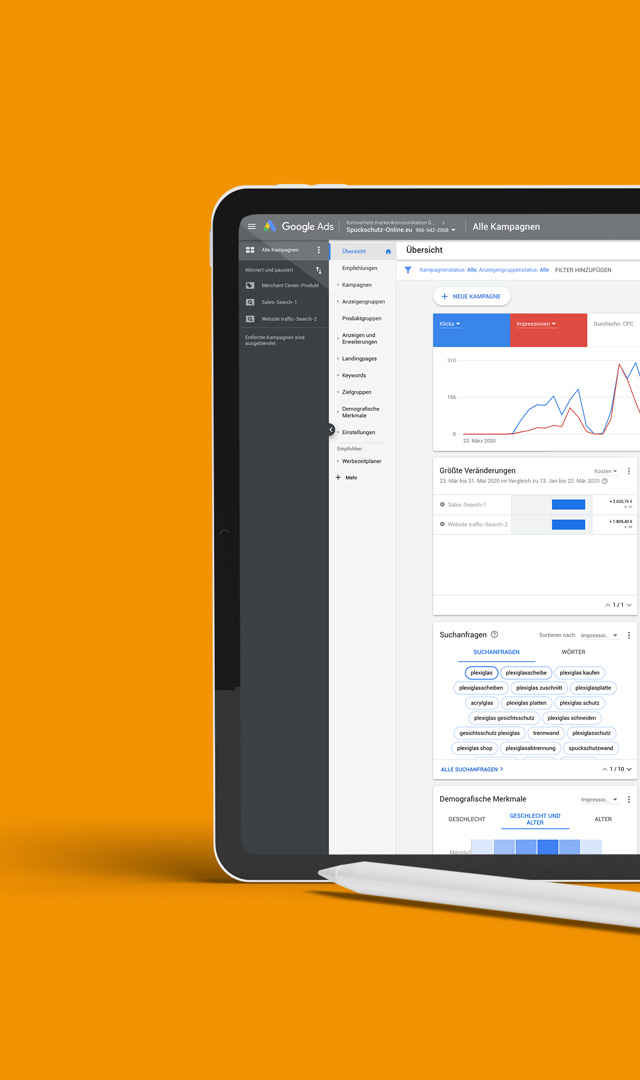640x1080 pixels.
Task: Switch to the ALTER tab
Action: (603, 820)
